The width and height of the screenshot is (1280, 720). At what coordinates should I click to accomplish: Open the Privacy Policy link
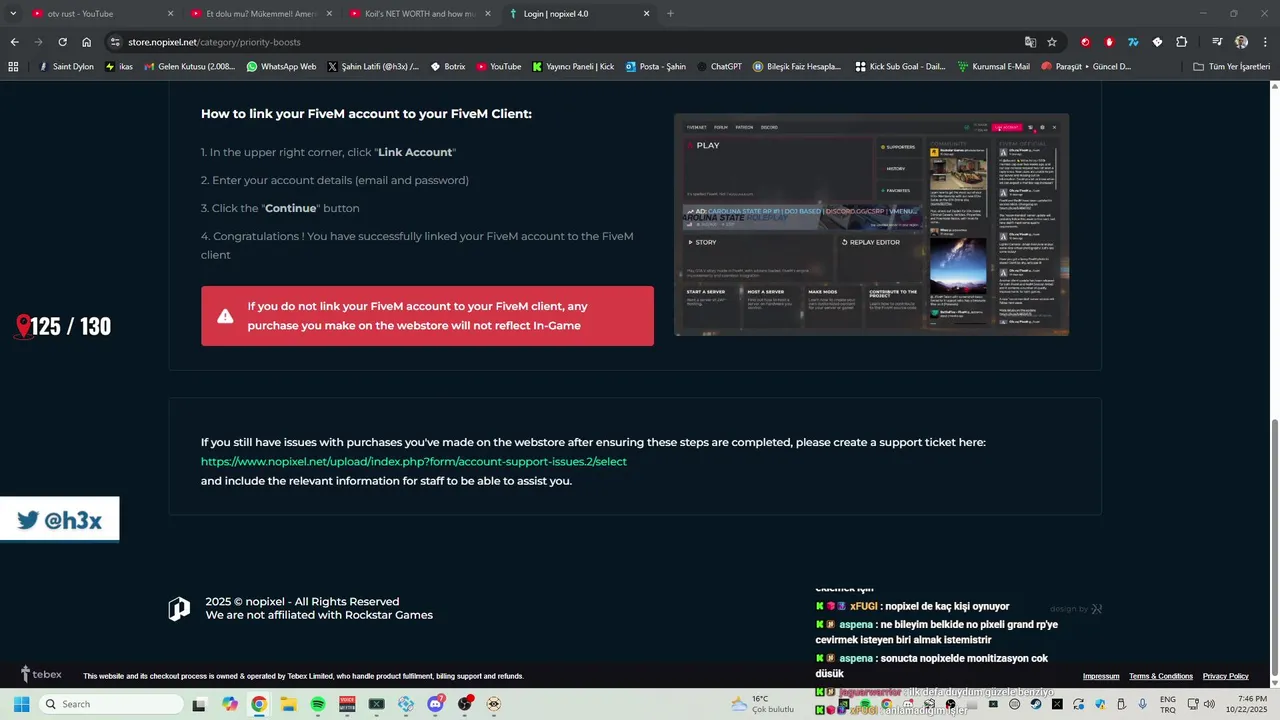[x=1226, y=676]
